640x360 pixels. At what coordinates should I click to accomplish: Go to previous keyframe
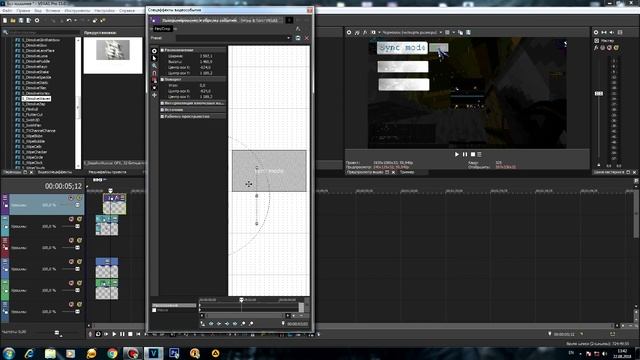point(219,323)
